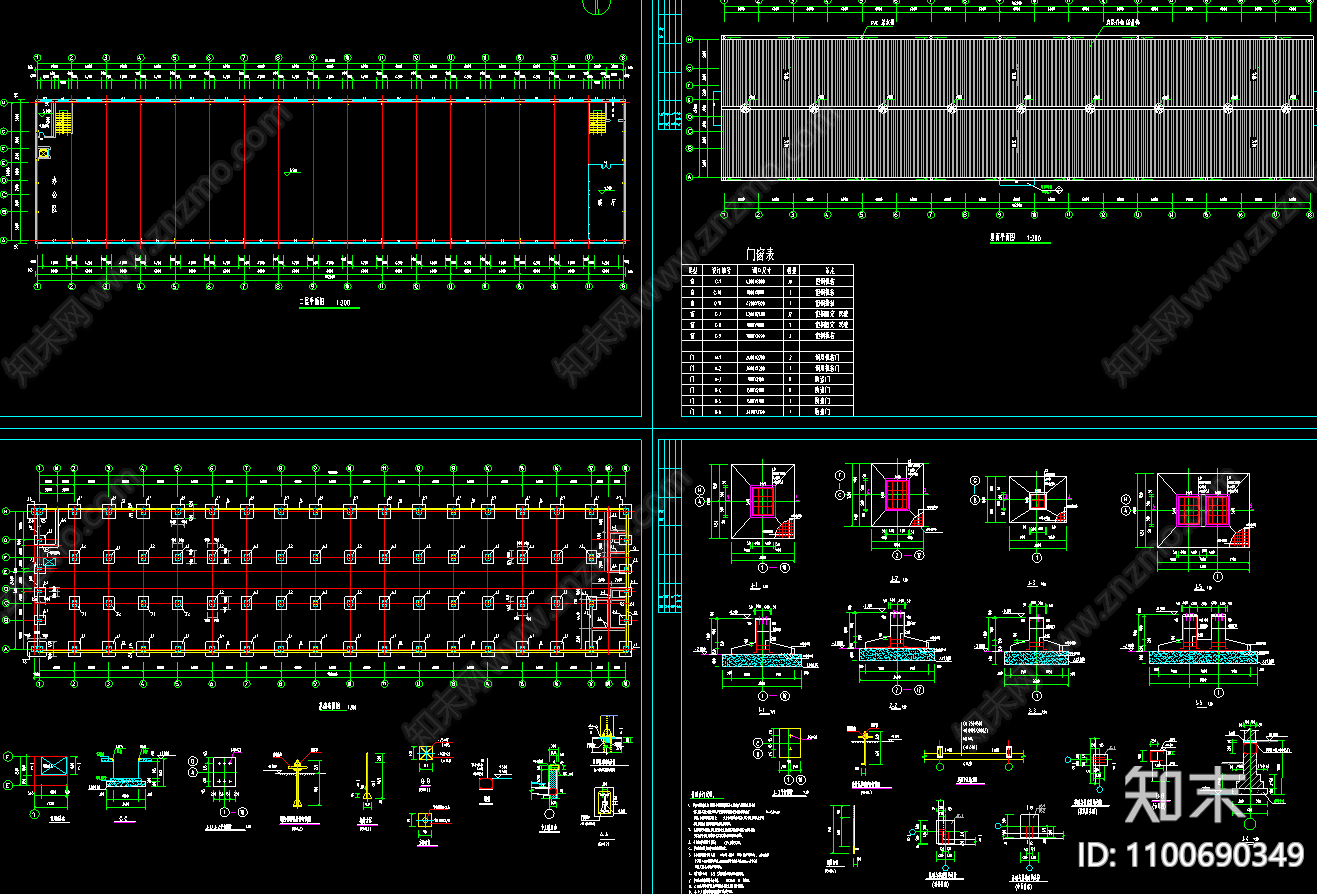Select the 门窗表 table title text
This screenshot has height=894, width=1317.
tap(758, 256)
